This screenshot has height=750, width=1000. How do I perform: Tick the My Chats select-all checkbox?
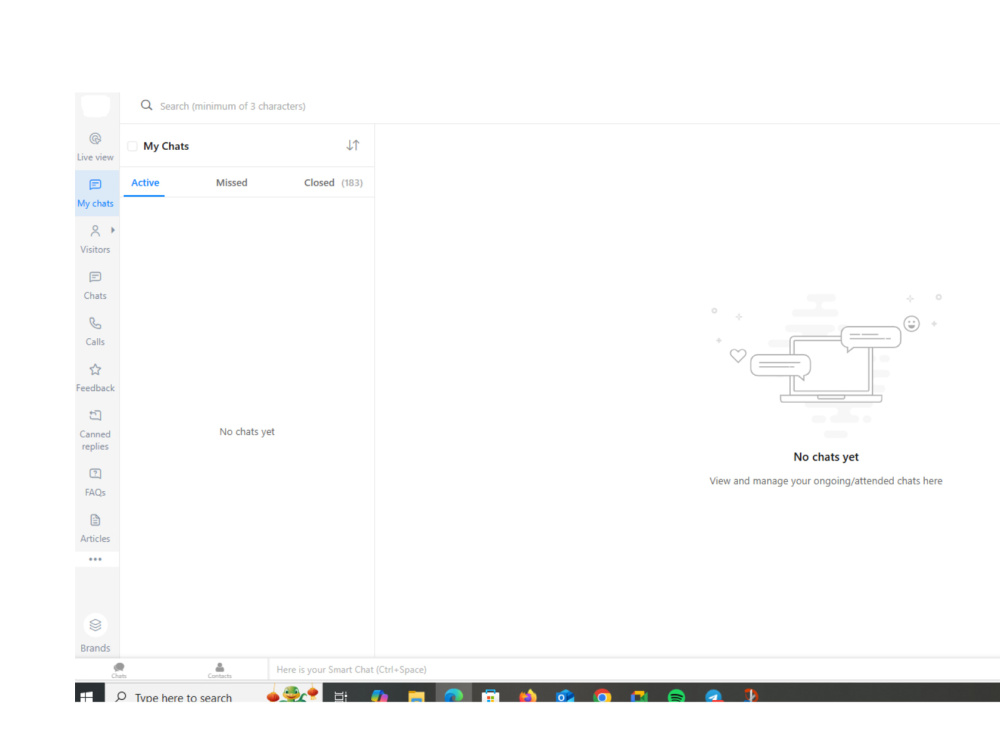(132, 146)
